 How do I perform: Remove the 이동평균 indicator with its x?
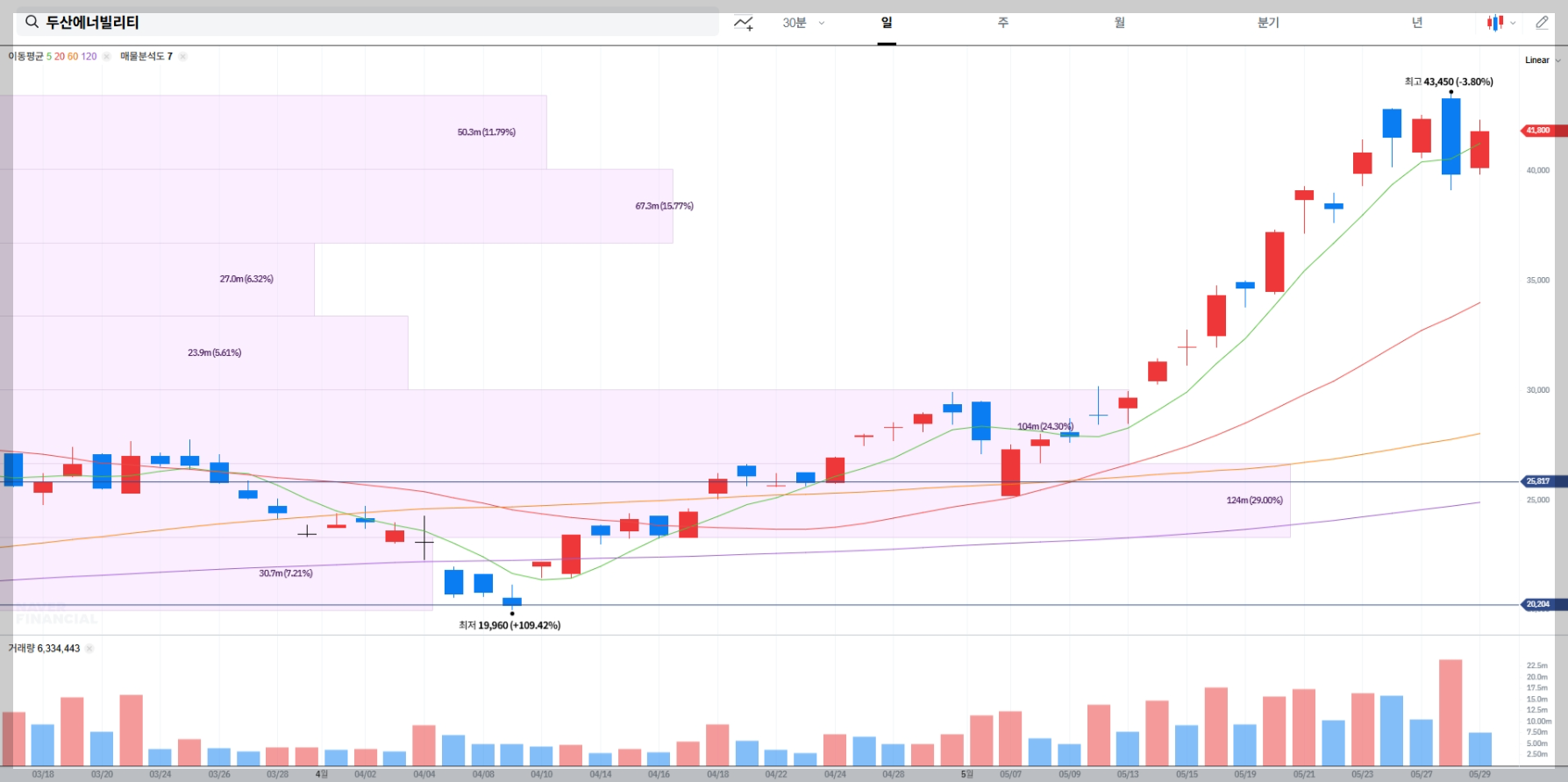coord(107,56)
